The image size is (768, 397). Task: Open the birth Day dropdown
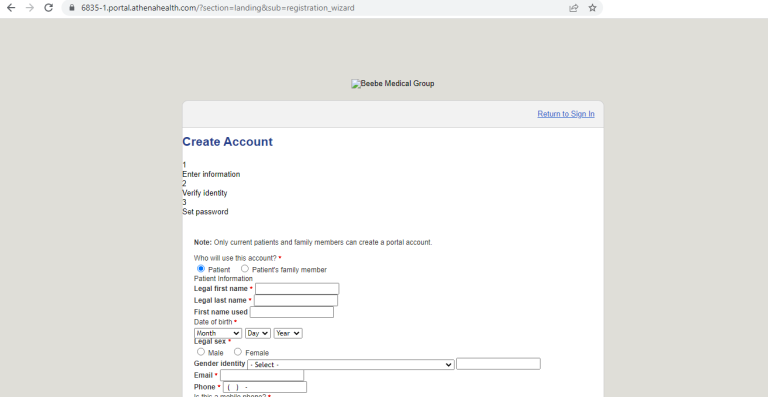point(258,333)
